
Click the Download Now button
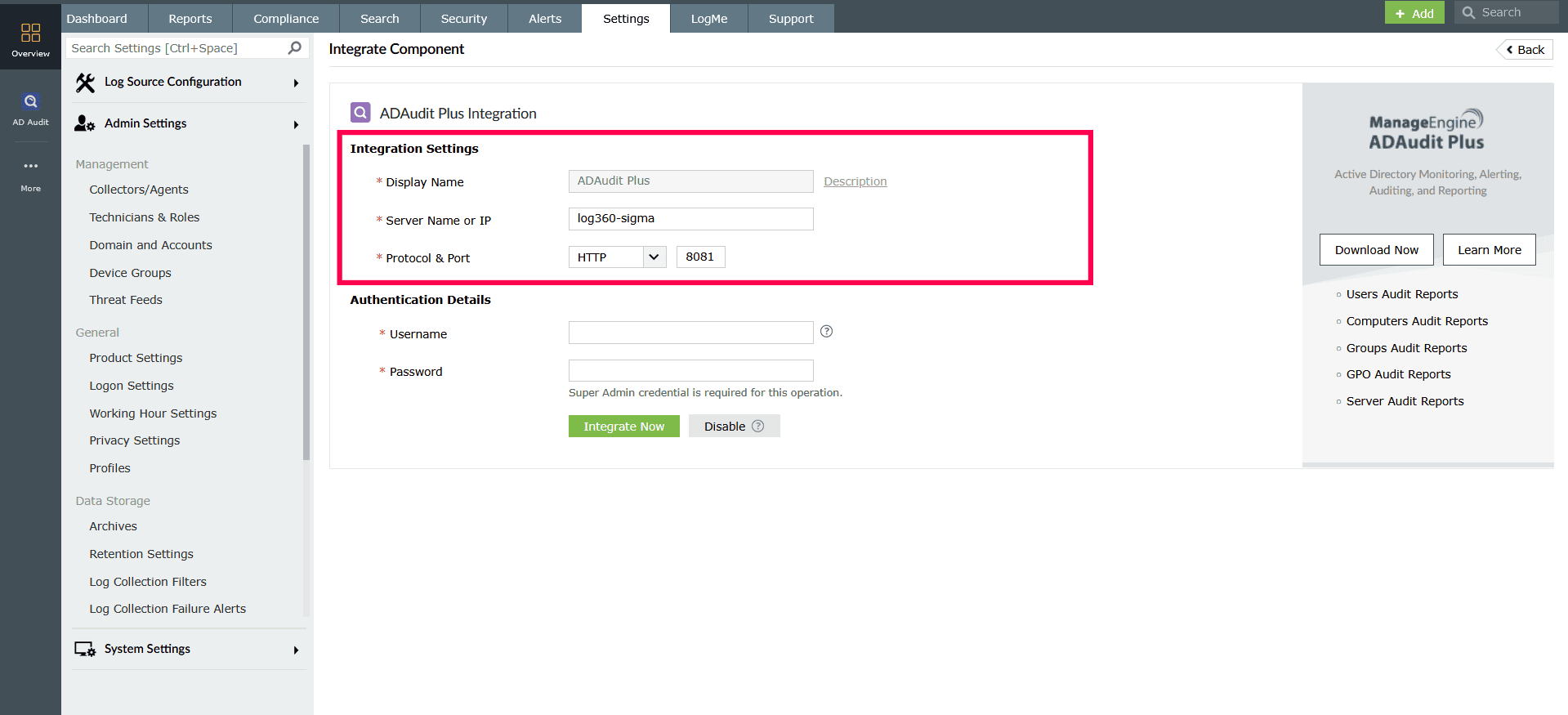1377,250
